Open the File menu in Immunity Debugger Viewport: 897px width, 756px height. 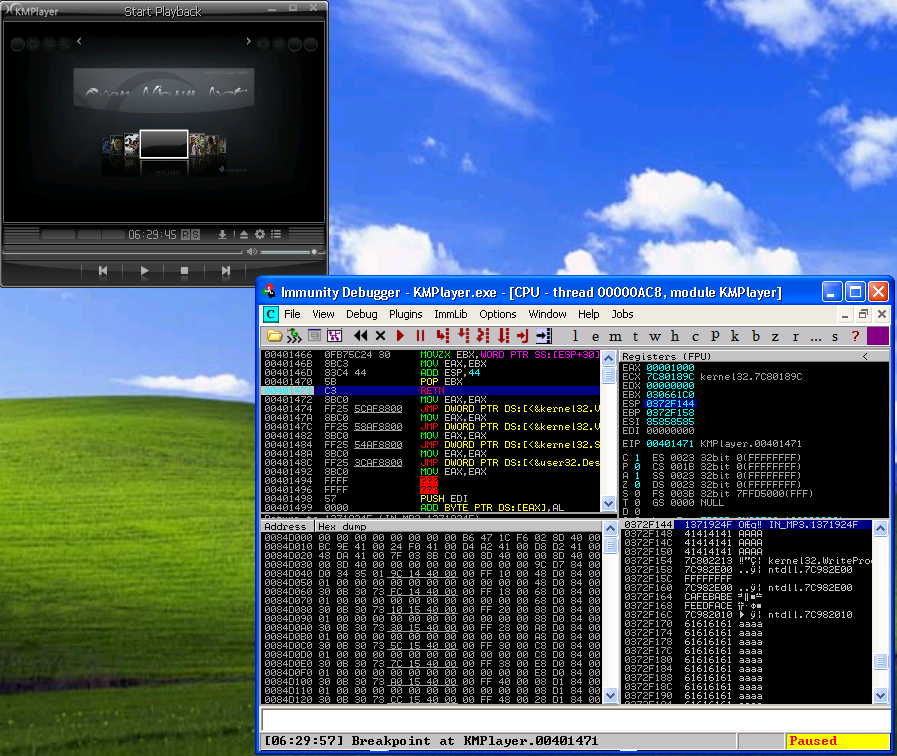292,314
